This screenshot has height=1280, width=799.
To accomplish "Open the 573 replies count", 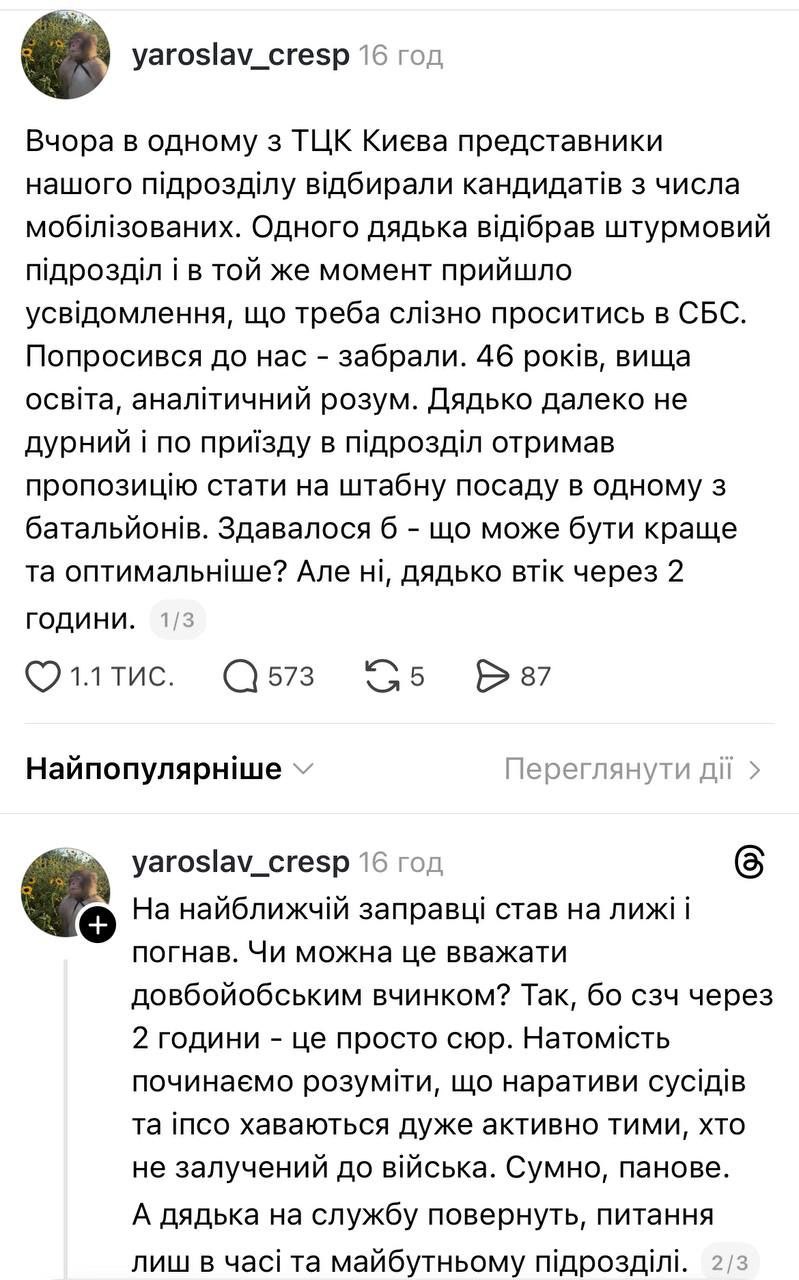I will click(291, 677).
